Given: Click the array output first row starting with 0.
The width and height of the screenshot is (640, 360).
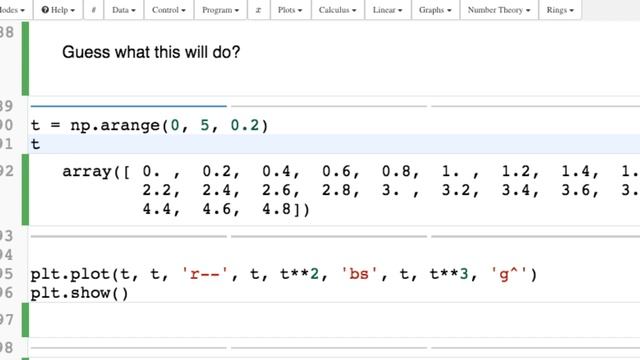Looking at the screenshot, I should point(351,171).
